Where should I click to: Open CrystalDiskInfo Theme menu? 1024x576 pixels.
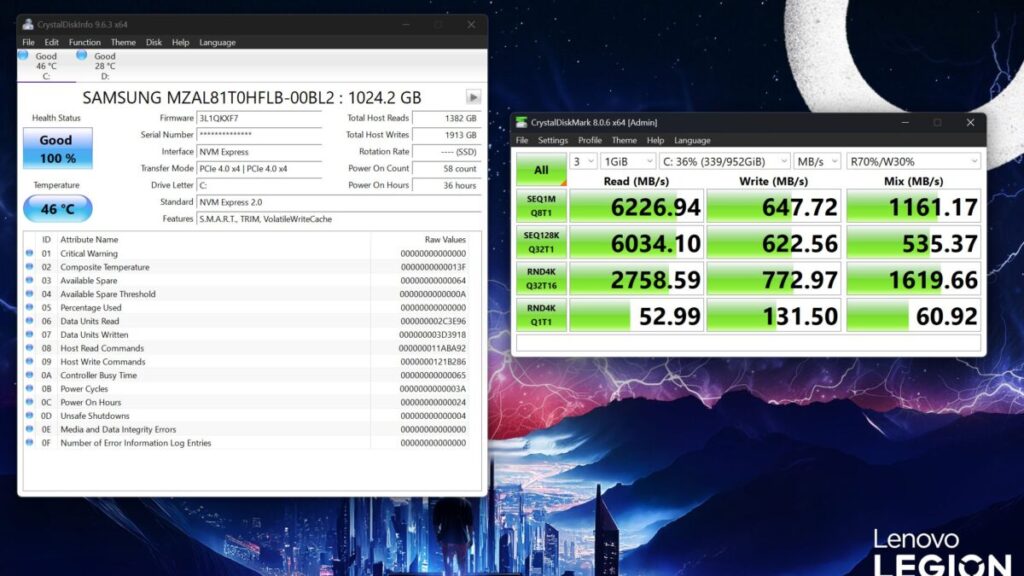123,42
